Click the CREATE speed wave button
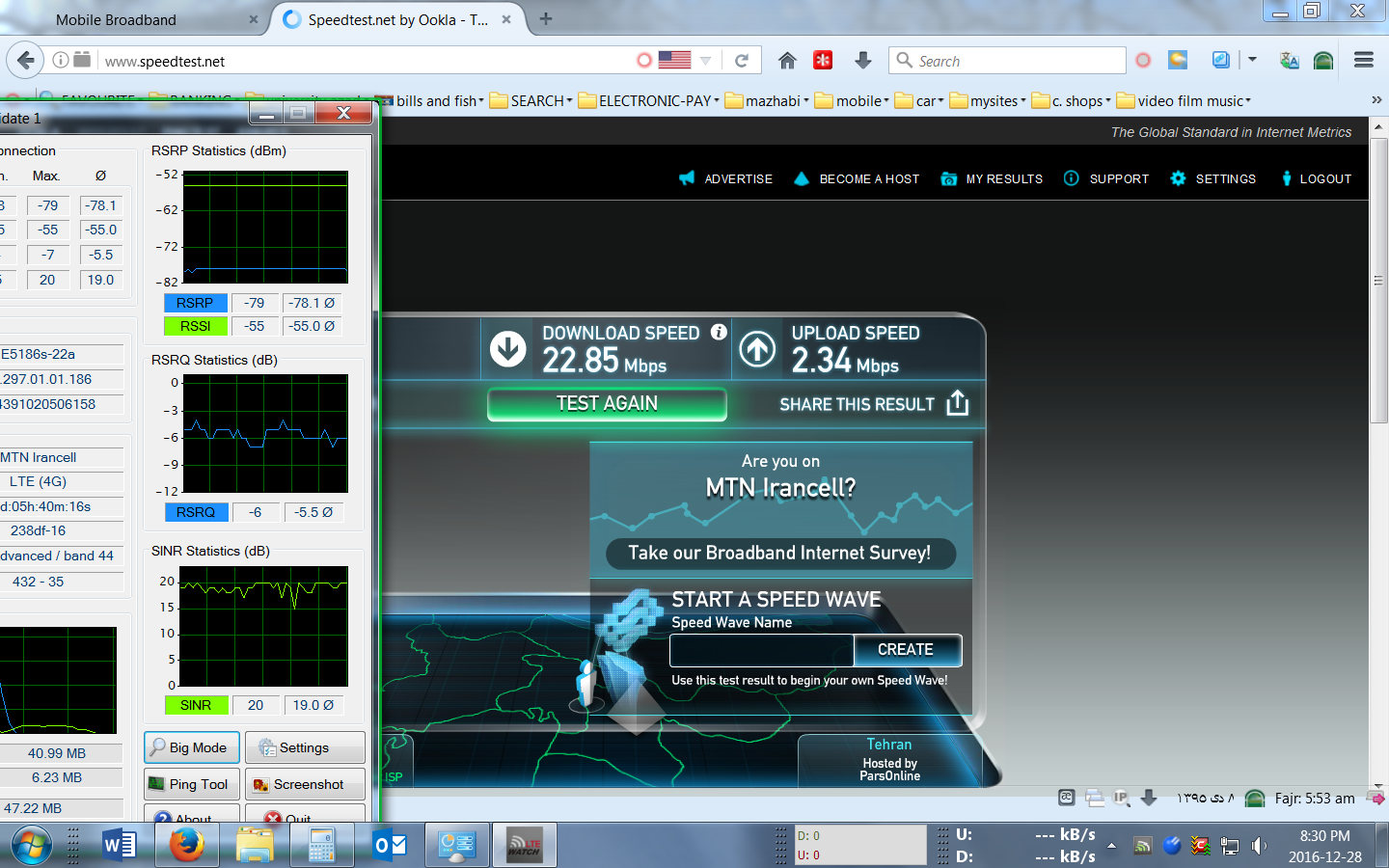 [908, 650]
